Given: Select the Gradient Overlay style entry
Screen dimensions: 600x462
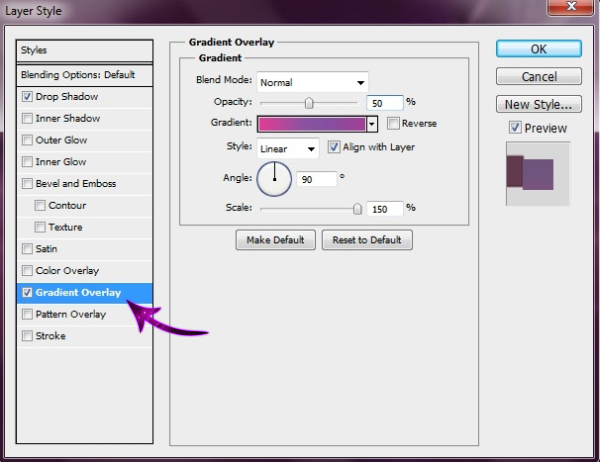Looking at the screenshot, I should coord(78,293).
